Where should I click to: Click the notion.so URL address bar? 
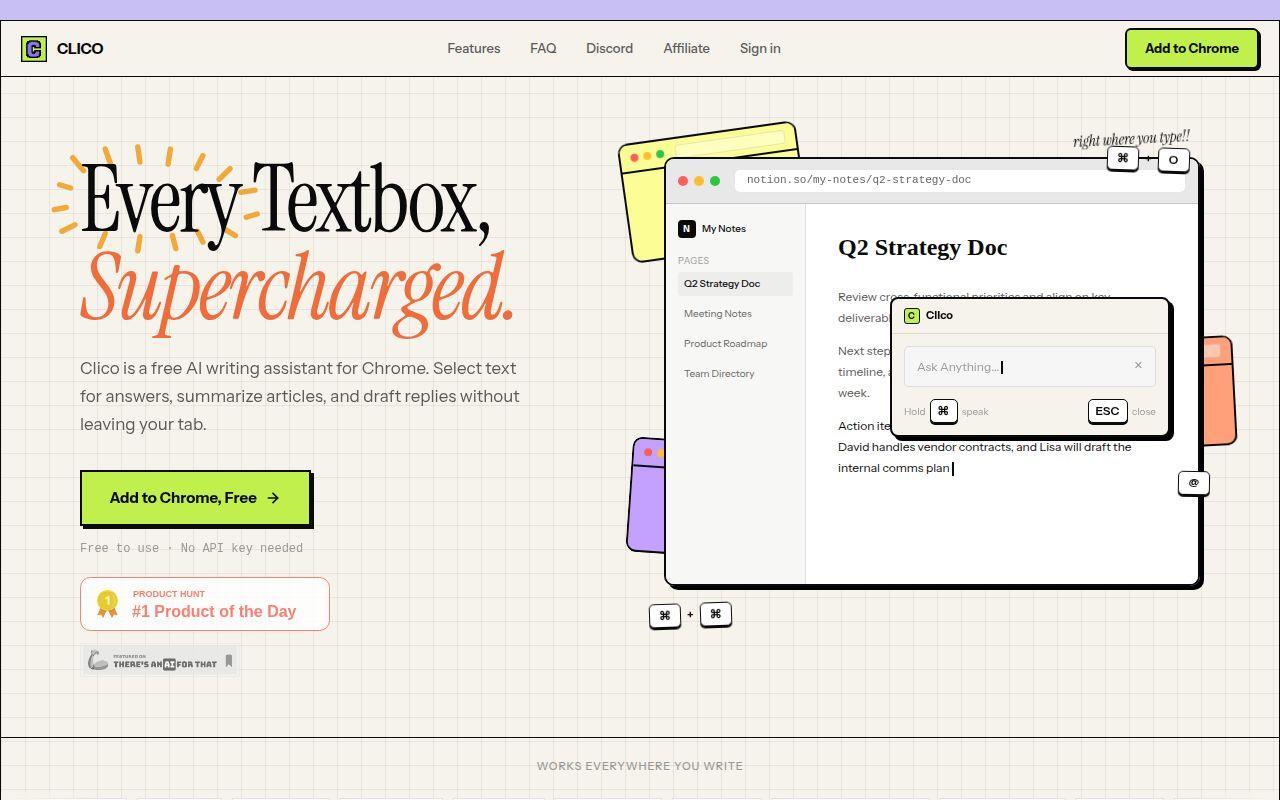(x=960, y=180)
